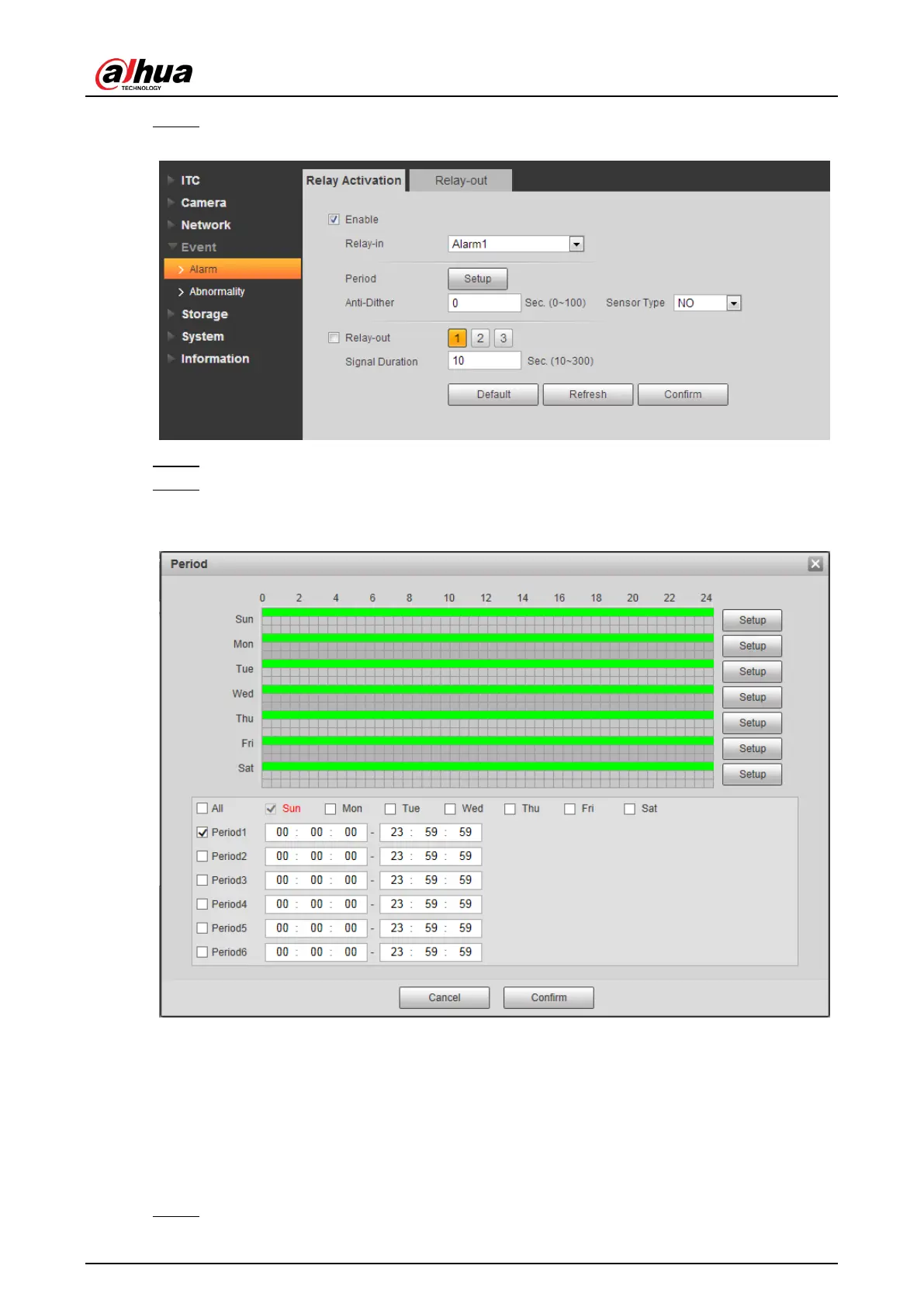Enable the Period3 checkbox
924x1307 pixels.
click(202, 880)
